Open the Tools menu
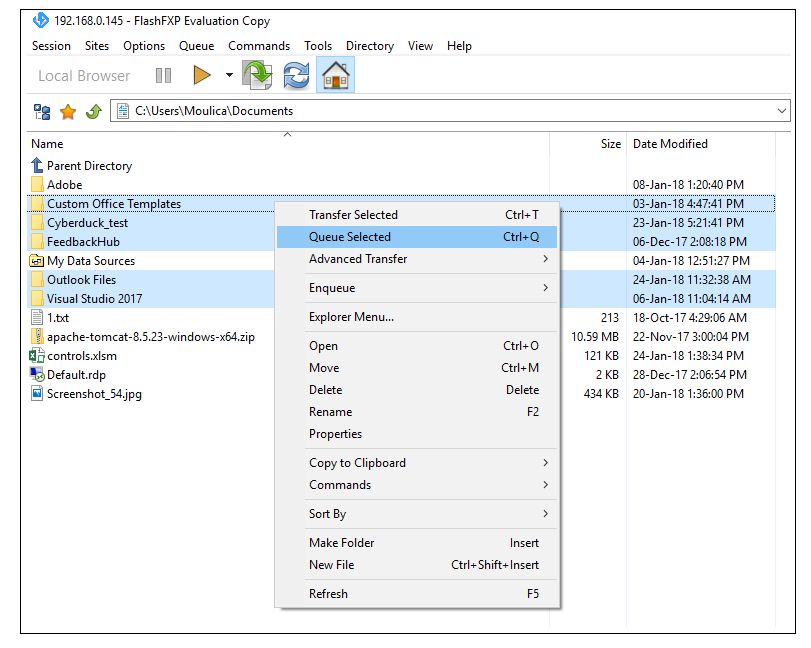Viewport: 811px width, 648px height. 318,46
